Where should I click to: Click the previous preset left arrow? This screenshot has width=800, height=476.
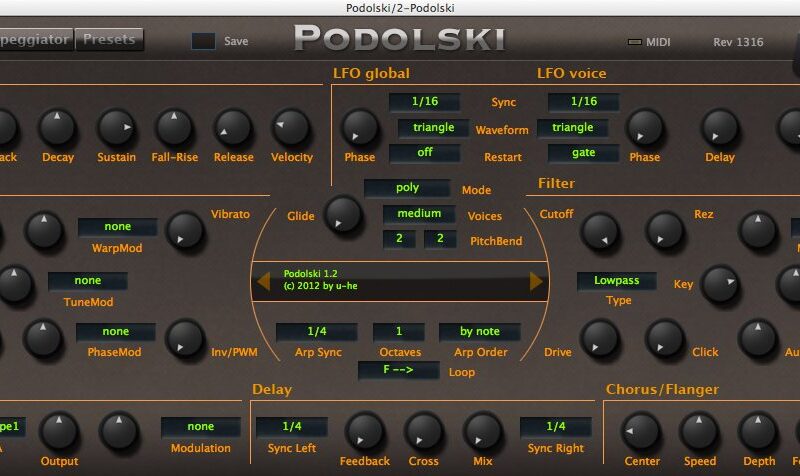[x=263, y=282]
